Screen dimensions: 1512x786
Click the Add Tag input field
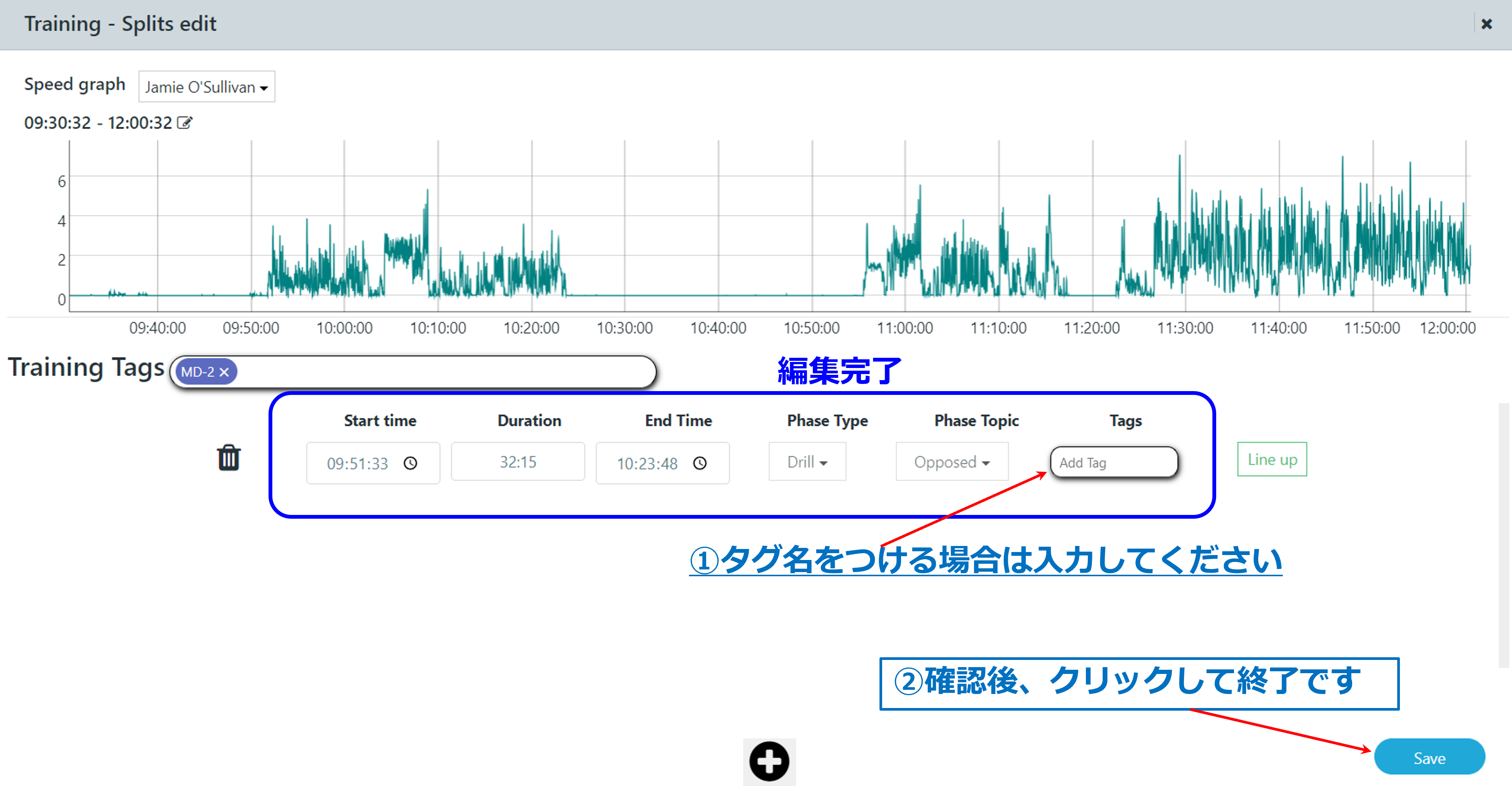click(1114, 462)
